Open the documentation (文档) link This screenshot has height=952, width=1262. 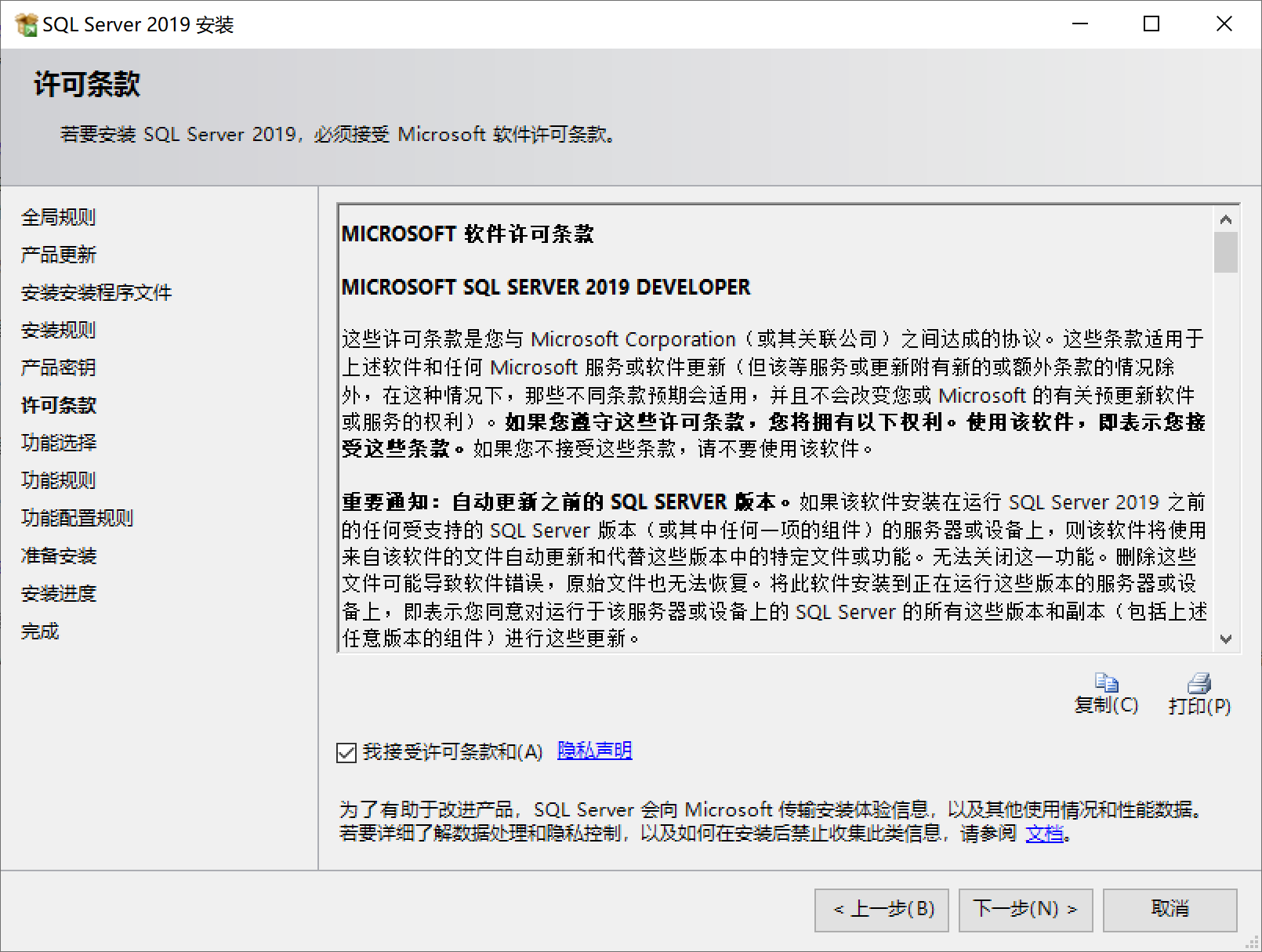pos(1044,833)
